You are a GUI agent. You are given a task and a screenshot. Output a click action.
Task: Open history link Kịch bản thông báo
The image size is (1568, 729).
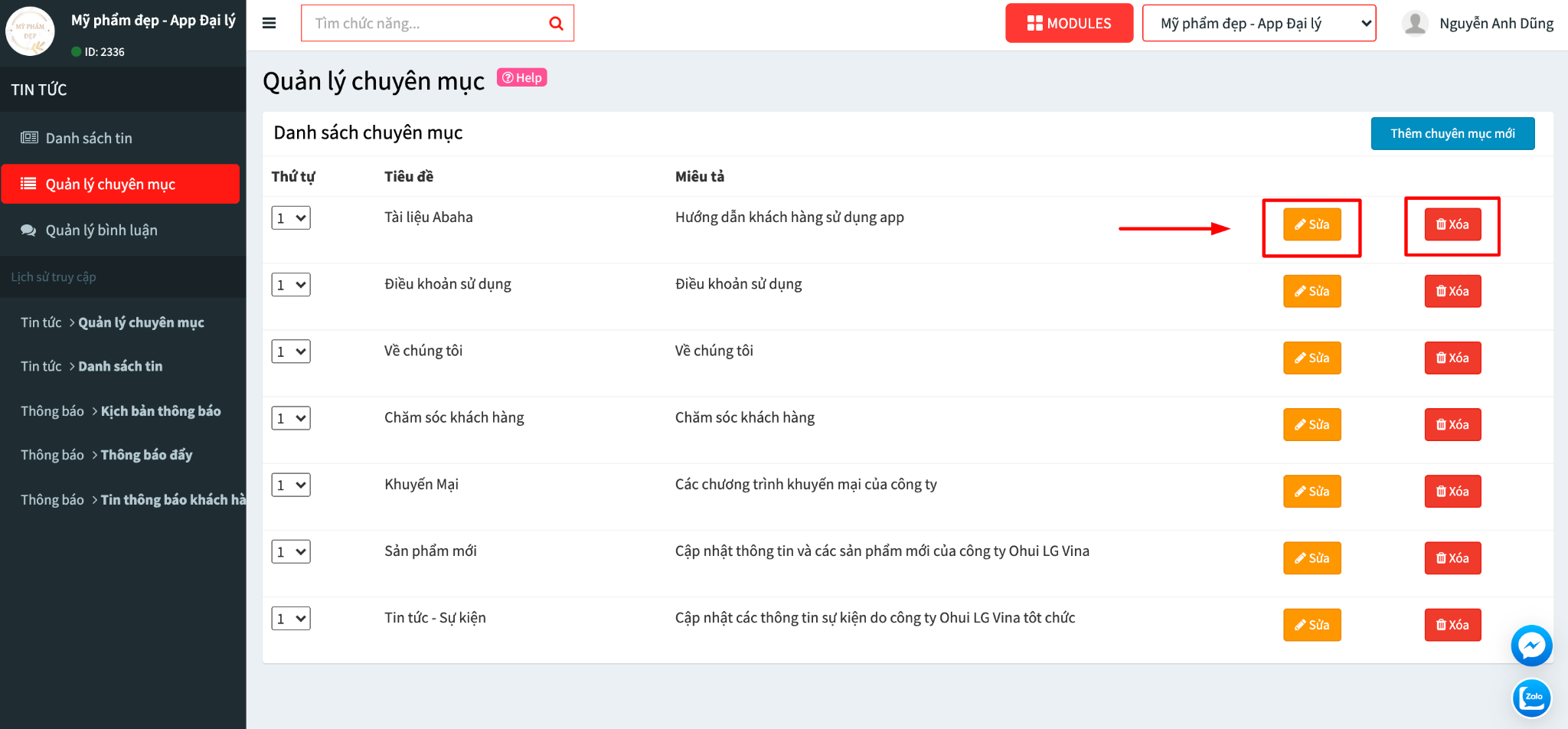[x=160, y=411]
